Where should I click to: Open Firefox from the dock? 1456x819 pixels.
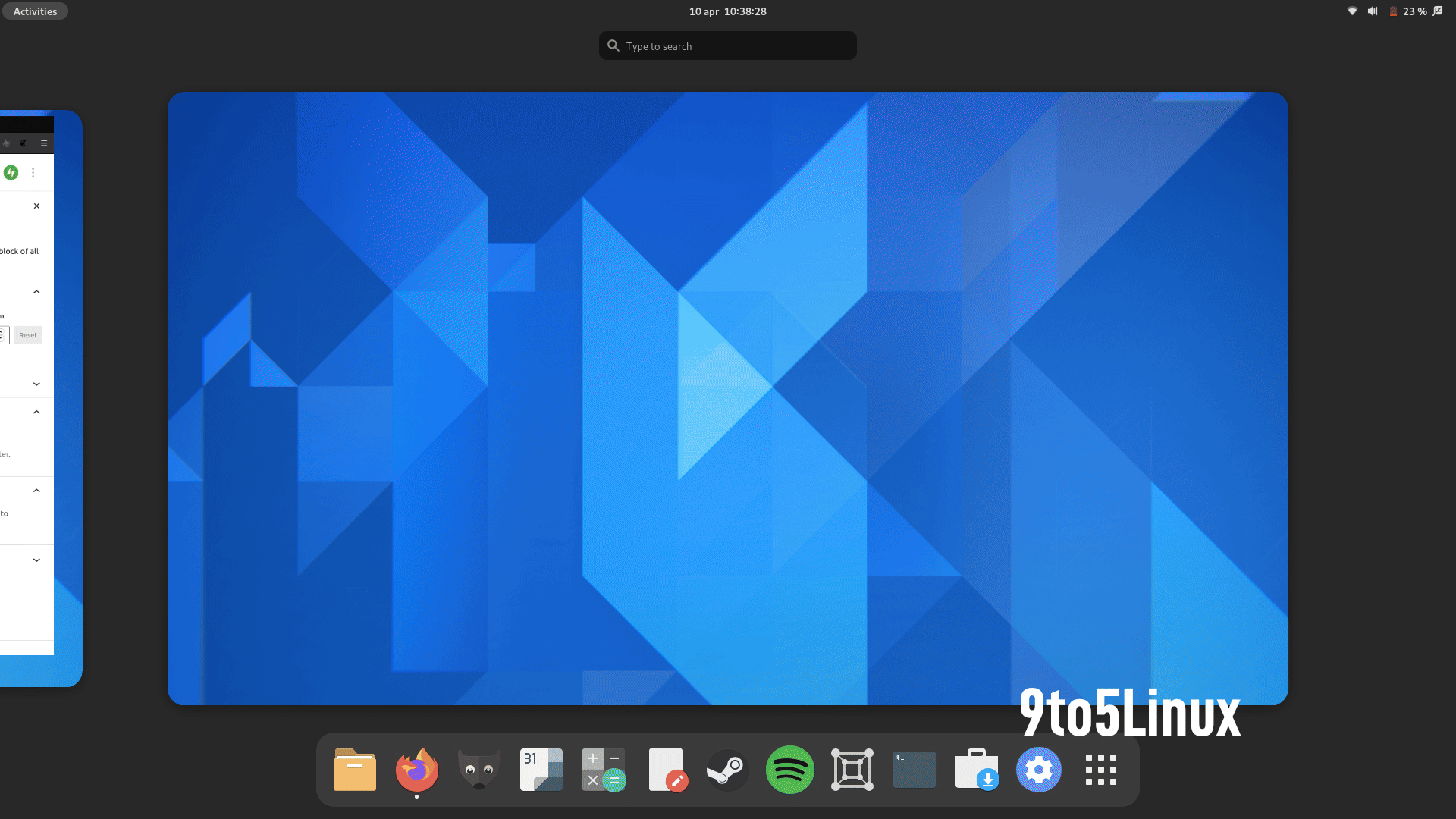pos(416,770)
